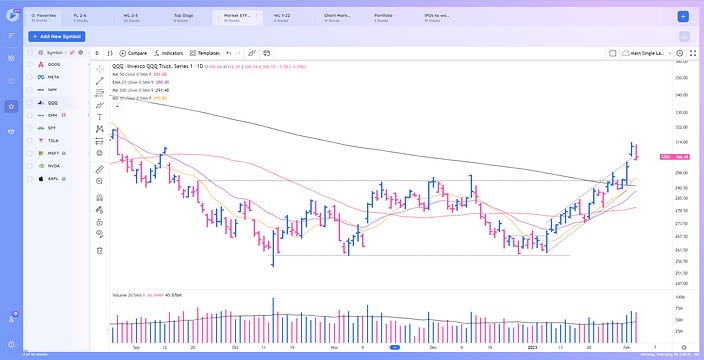Open the Main Single Layout dropdown
704x360 pixels.
click(647, 53)
